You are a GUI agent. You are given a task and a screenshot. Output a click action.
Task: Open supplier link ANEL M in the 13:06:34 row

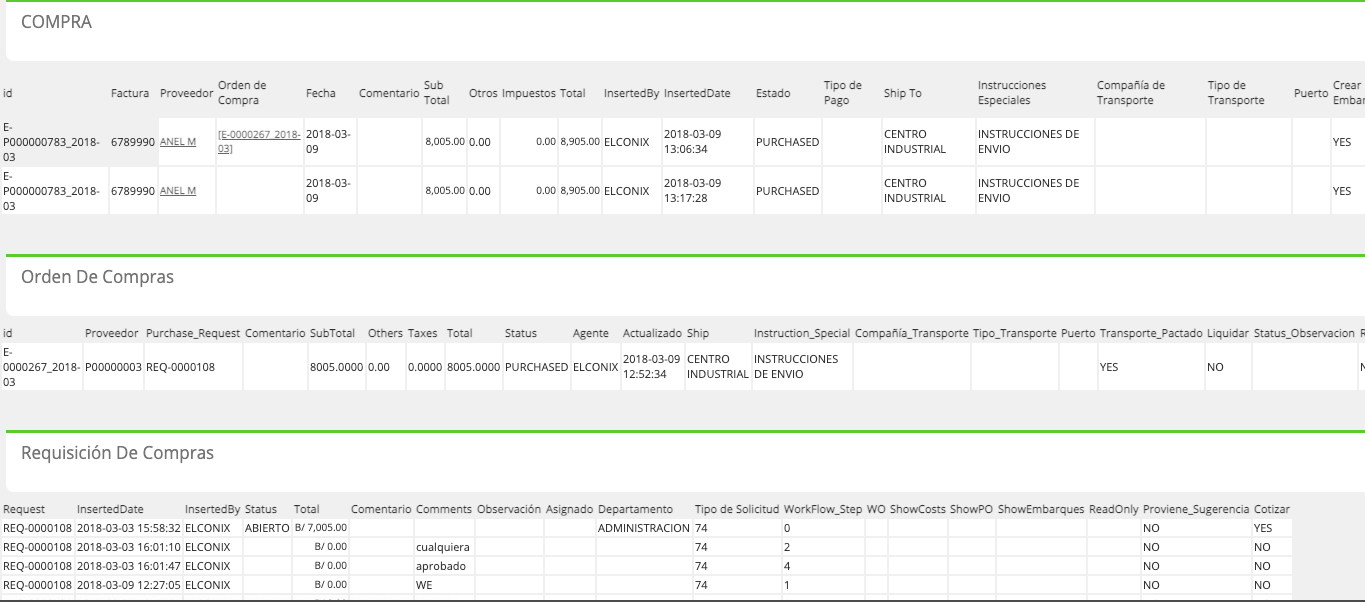pos(178,142)
